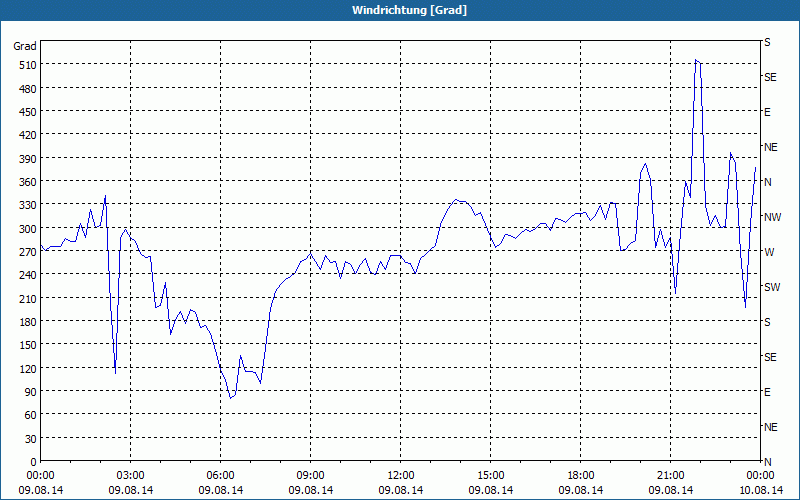Pick the 210 y-axis value
The width and height of the screenshot is (800, 500).
tap(28, 298)
